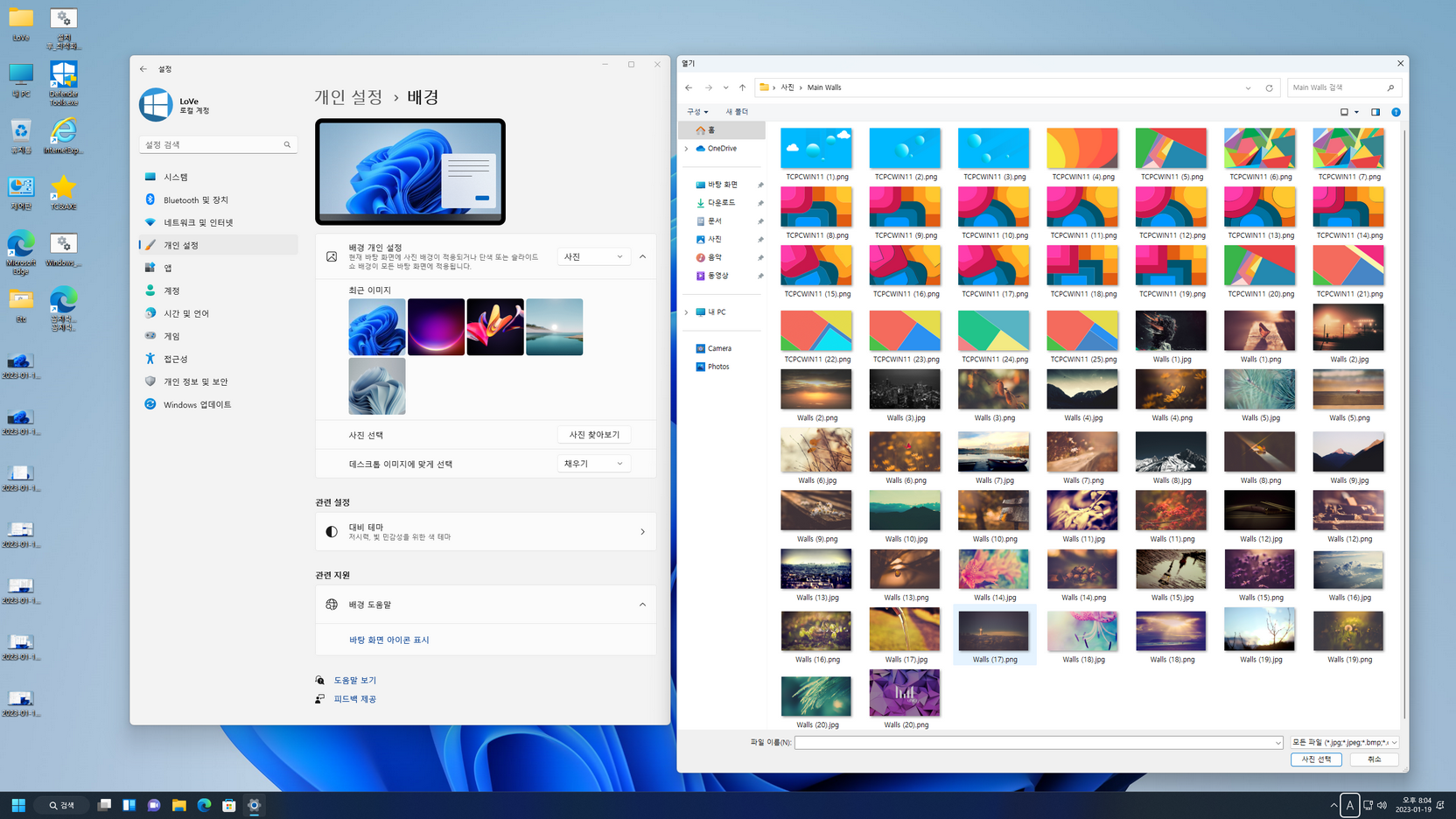Choose the colorful flower recent image
Image resolution: width=1456 pixels, height=819 pixels.
point(495,326)
